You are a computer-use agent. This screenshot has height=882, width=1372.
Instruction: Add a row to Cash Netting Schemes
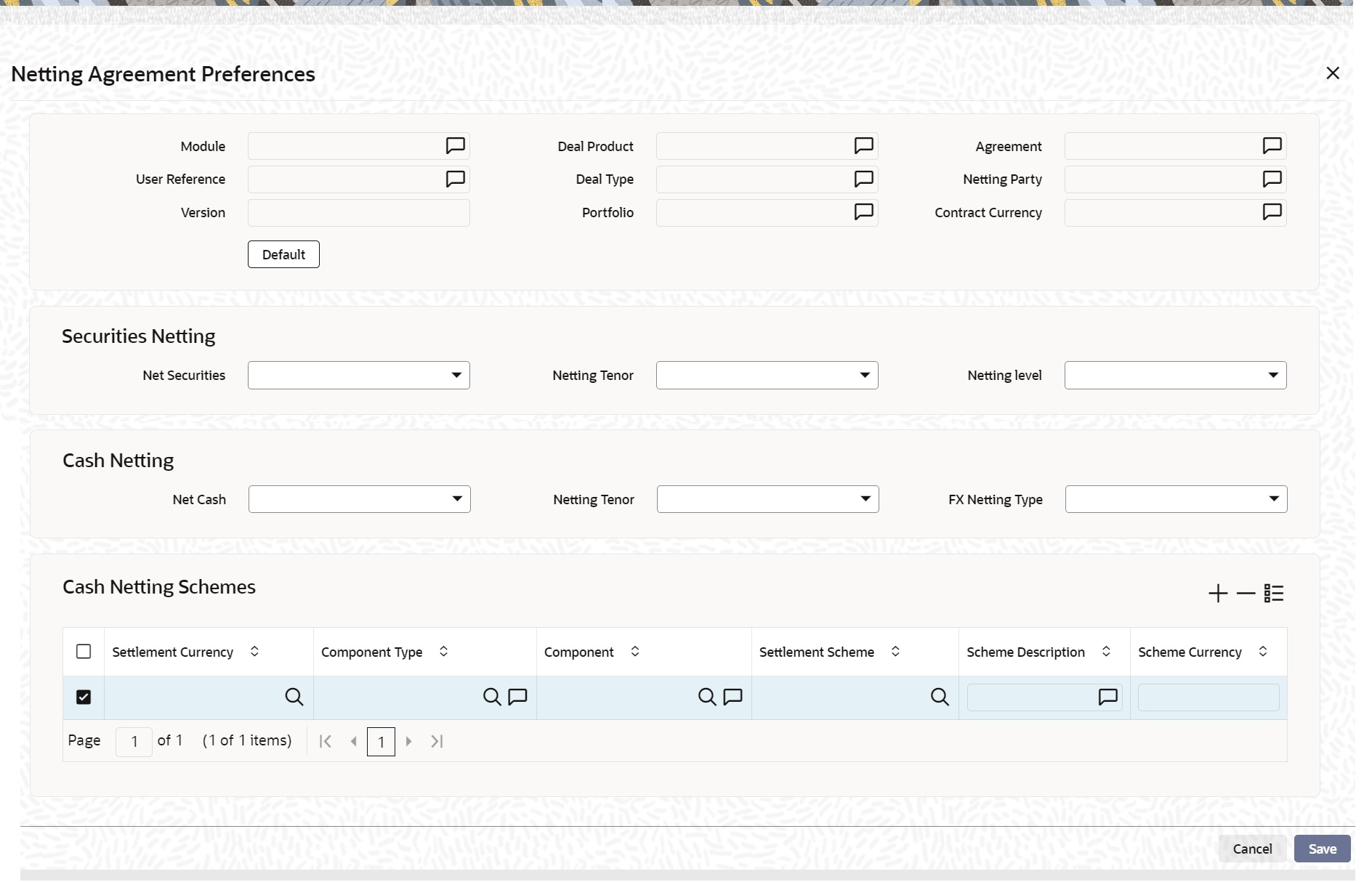(1218, 594)
